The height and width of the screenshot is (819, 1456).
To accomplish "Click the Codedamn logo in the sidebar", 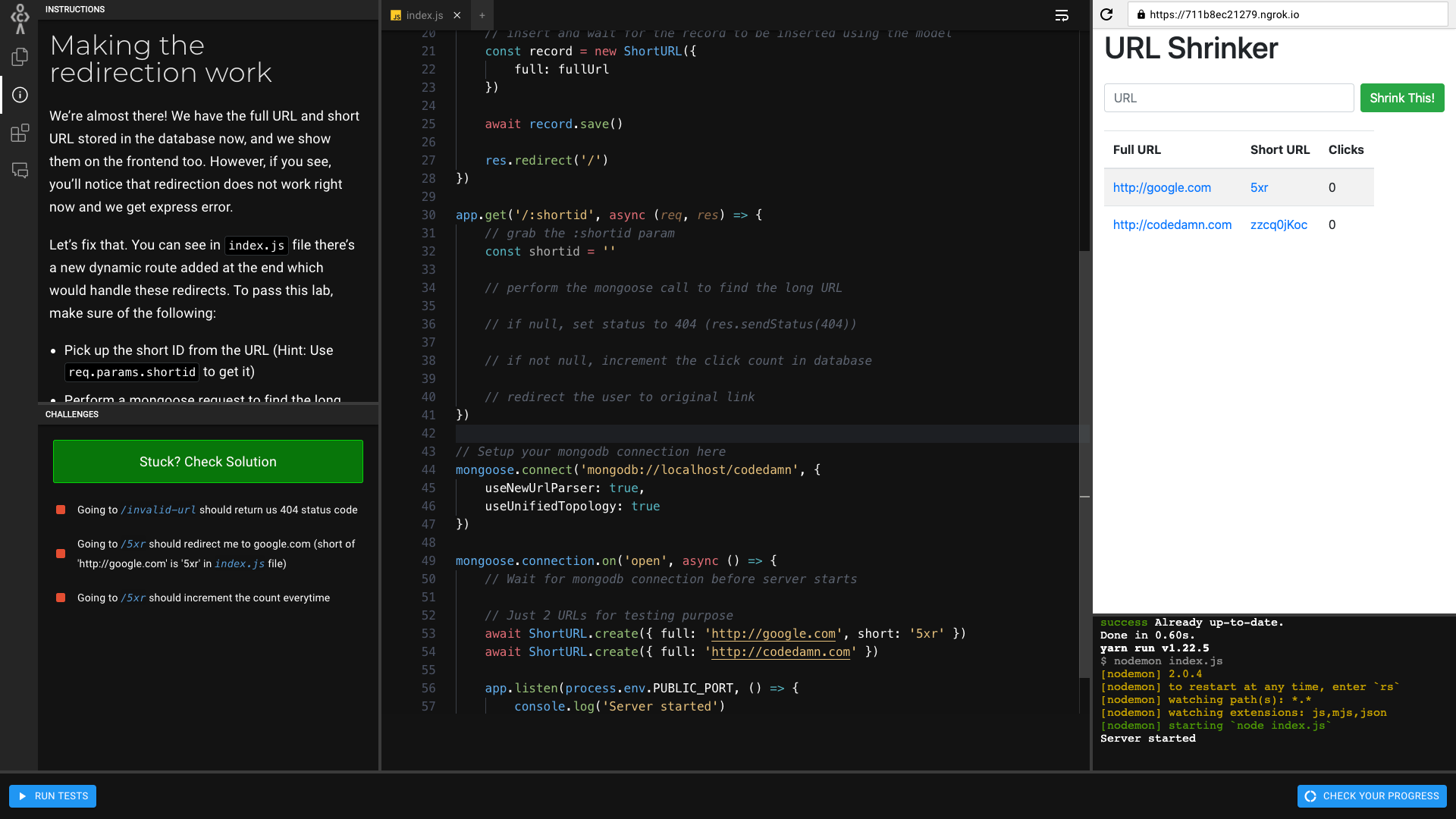I will click(x=20, y=18).
